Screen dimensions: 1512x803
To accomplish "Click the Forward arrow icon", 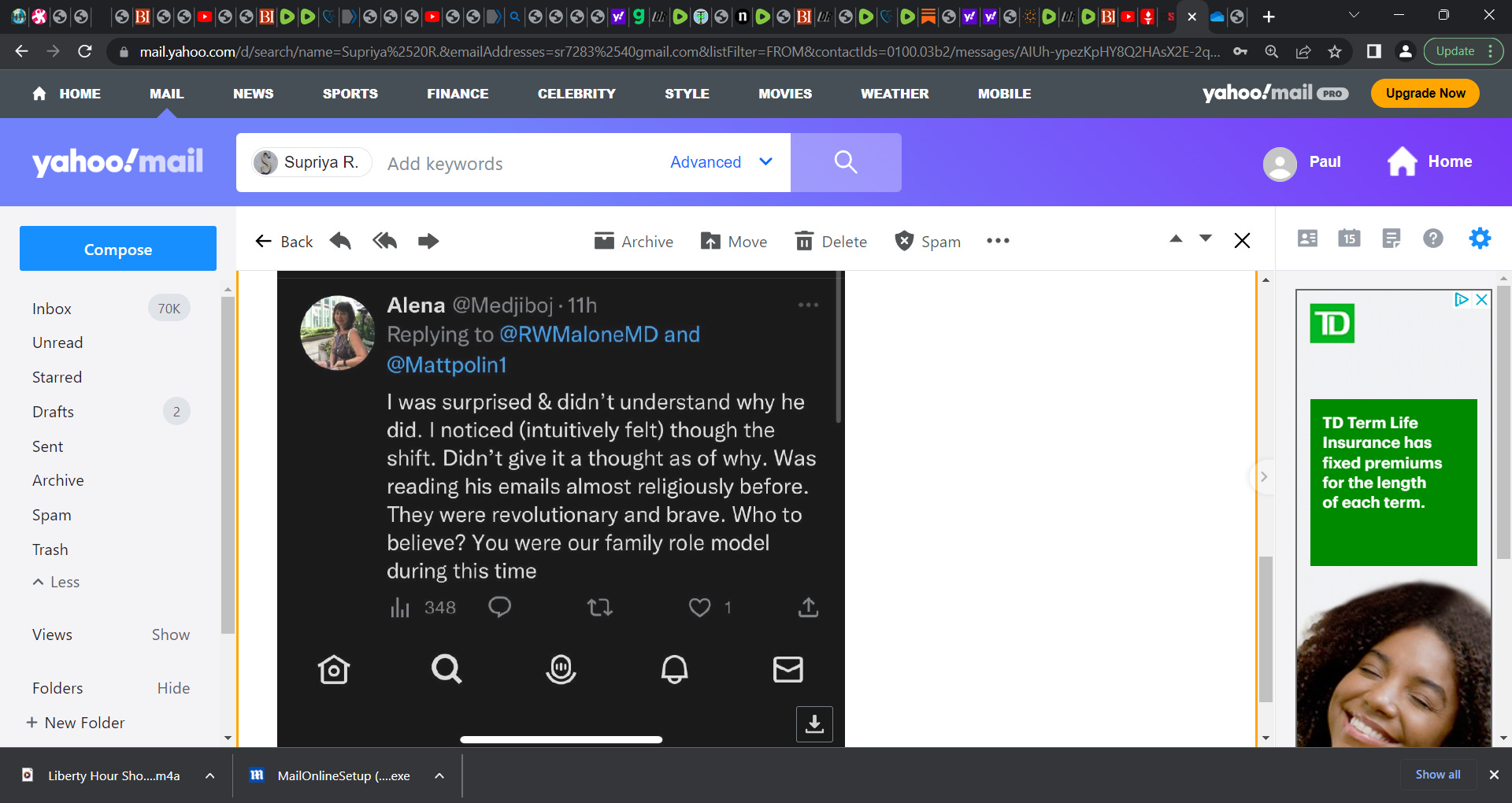I will (x=428, y=241).
